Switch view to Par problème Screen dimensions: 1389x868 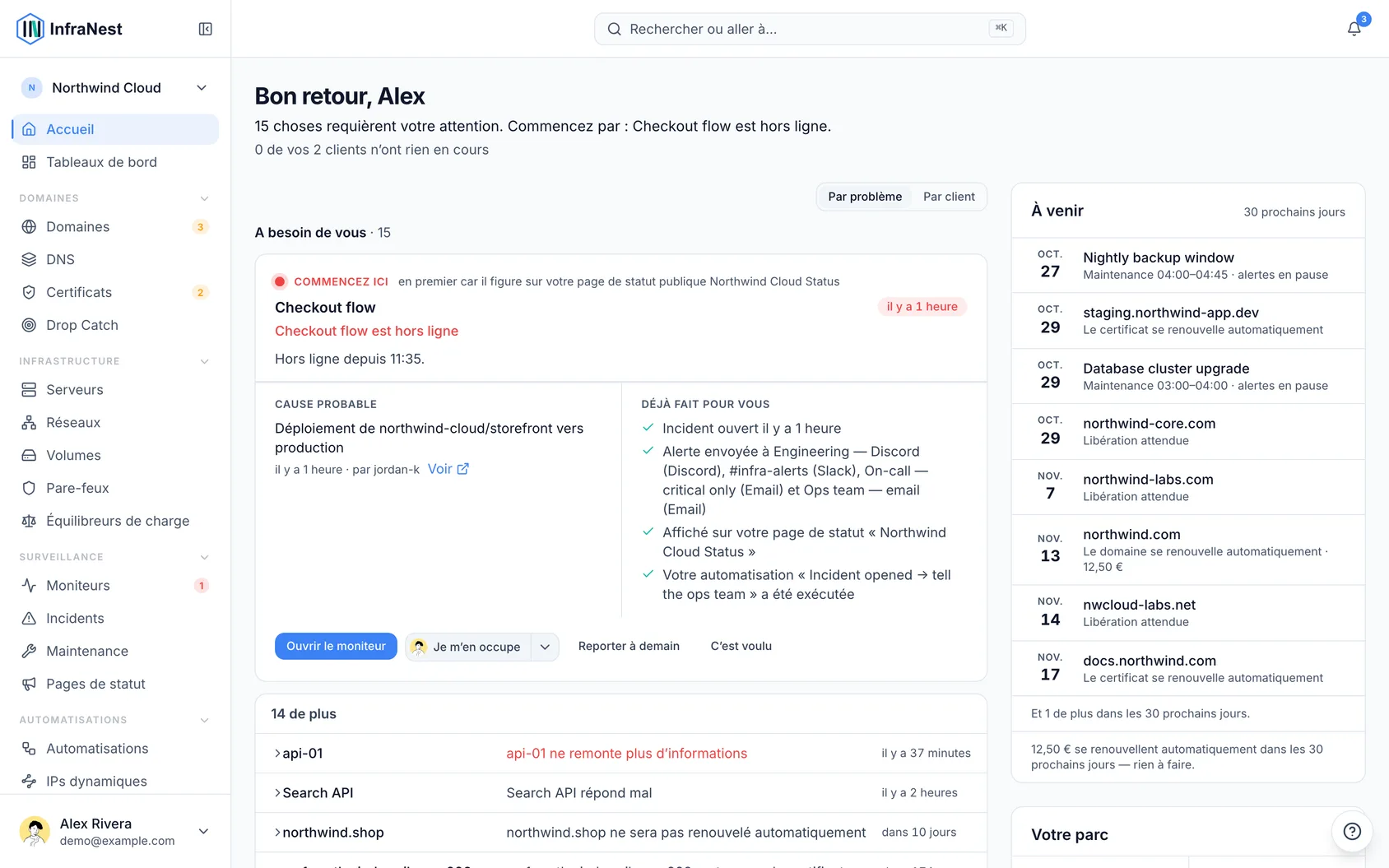point(865,197)
